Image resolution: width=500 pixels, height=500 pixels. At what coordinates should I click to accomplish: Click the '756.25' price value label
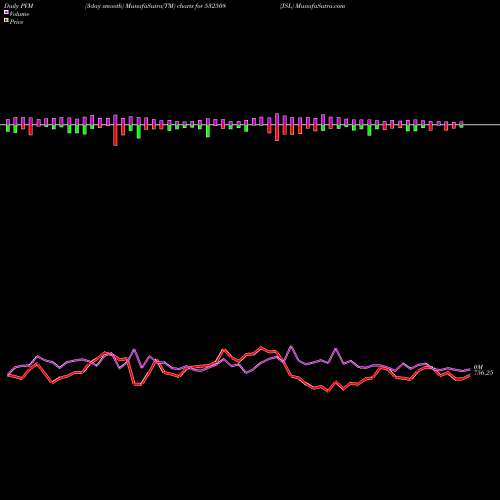pyautogui.click(x=483, y=373)
